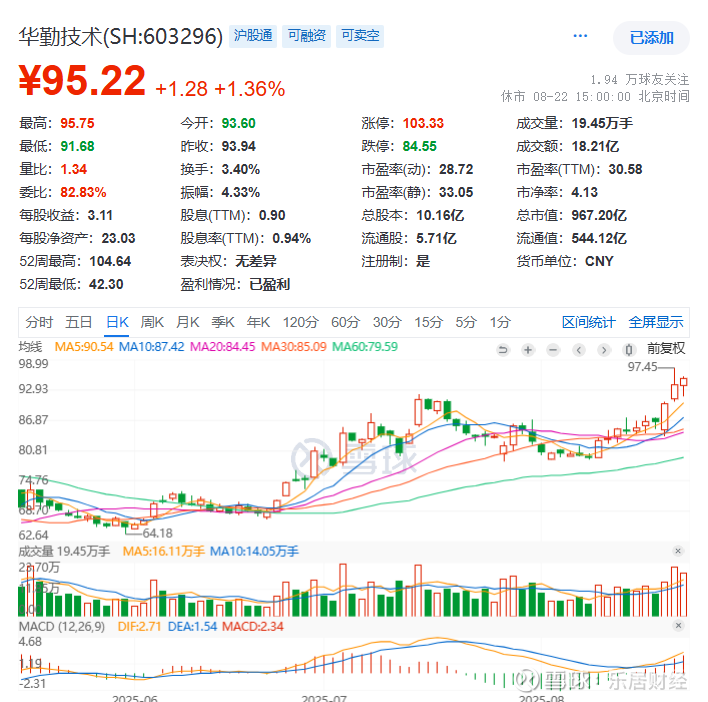This screenshot has height=702, width=708.
Task: Click the MACD (12,26,9) indicator label
Action: [61, 627]
